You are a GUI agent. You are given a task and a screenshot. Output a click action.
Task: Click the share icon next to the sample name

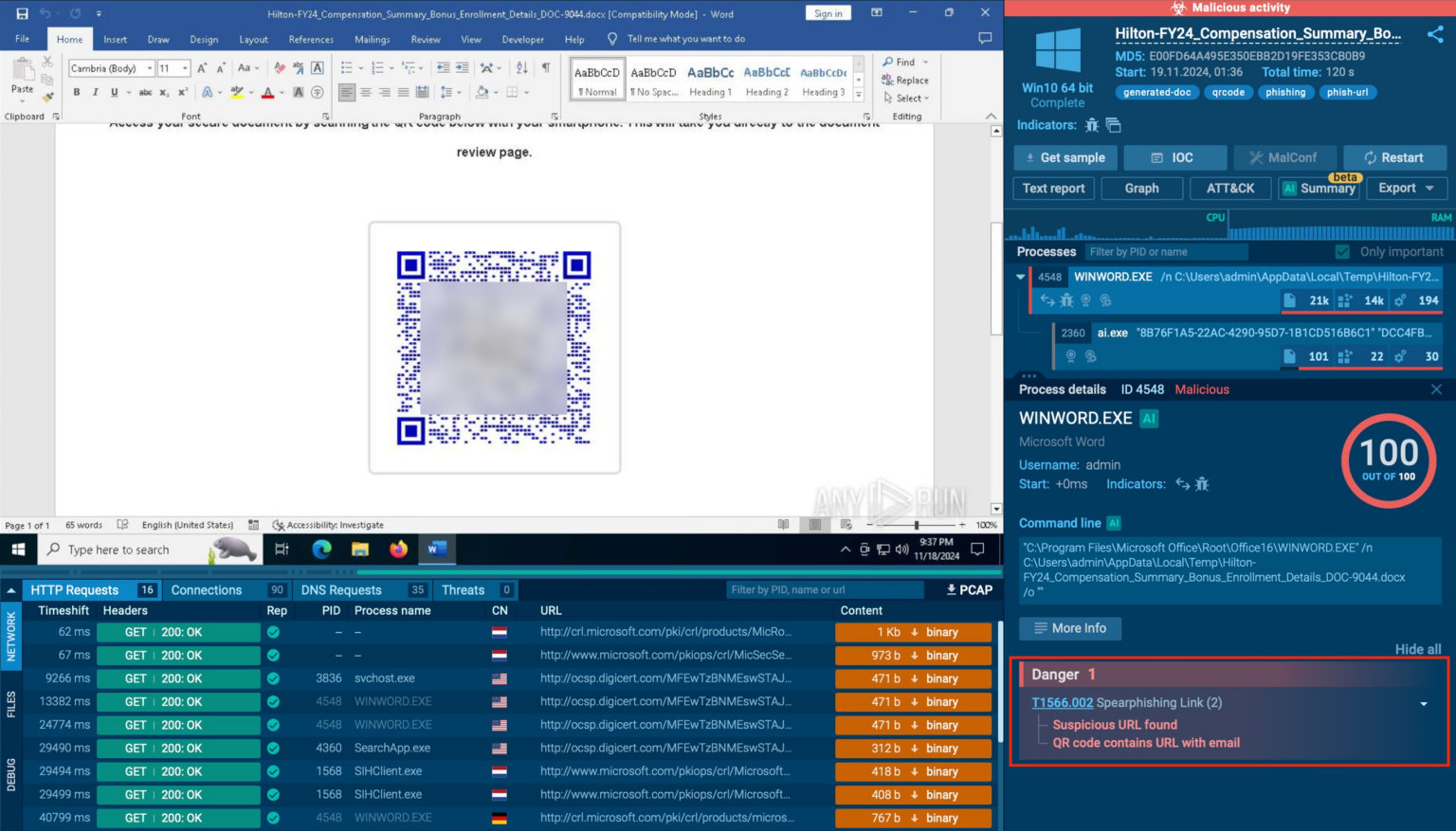[1436, 33]
